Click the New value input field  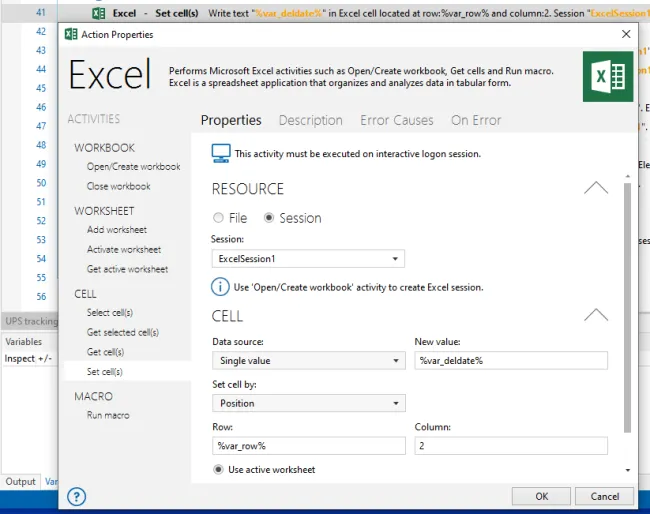pos(511,360)
